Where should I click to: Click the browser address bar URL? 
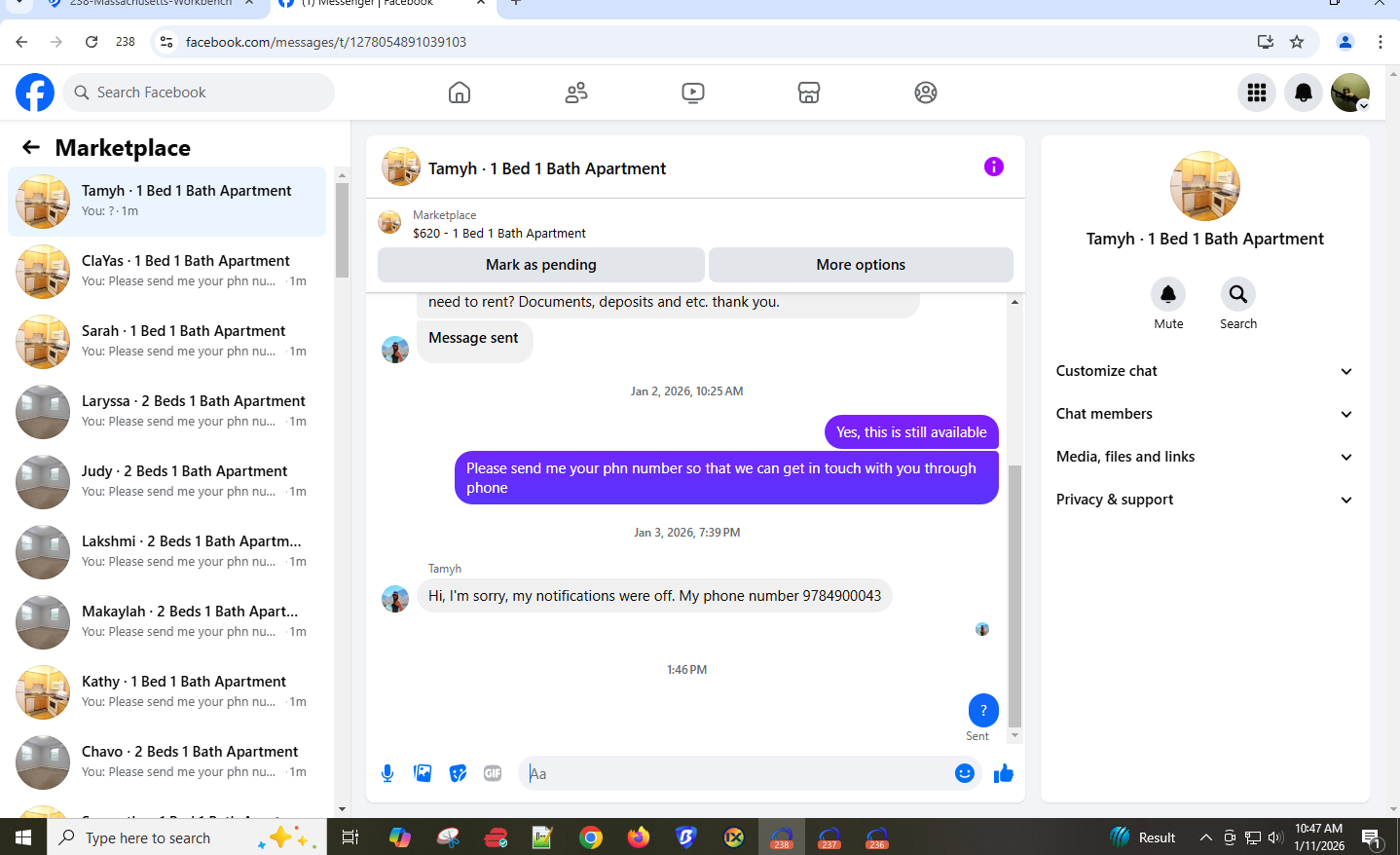326,42
